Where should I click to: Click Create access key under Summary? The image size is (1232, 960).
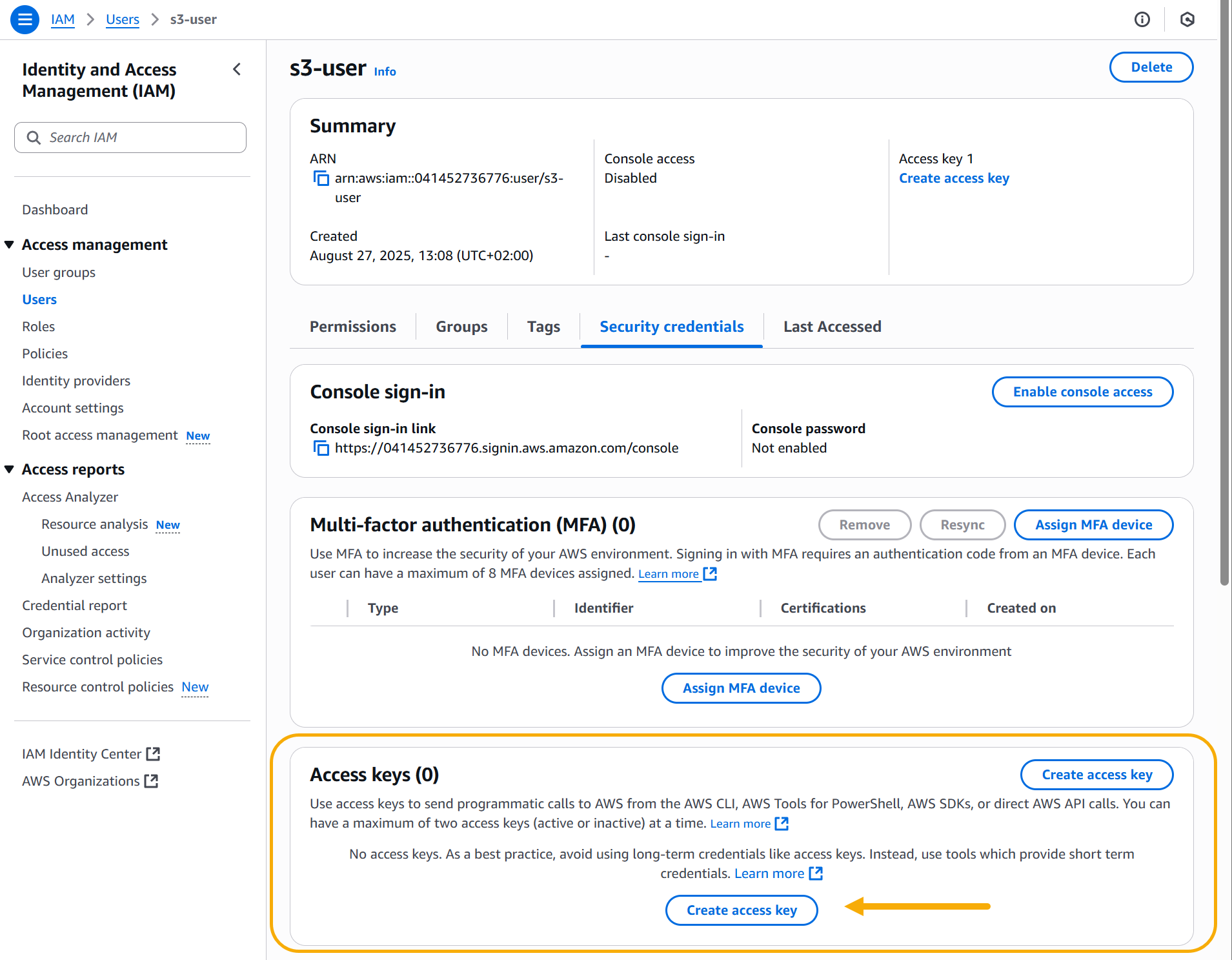pyautogui.click(x=954, y=178)
